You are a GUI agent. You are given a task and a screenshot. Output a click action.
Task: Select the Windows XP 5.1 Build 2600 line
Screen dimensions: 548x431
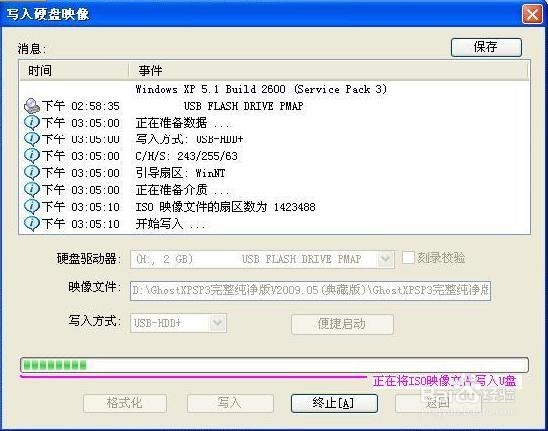pos(261,89)
